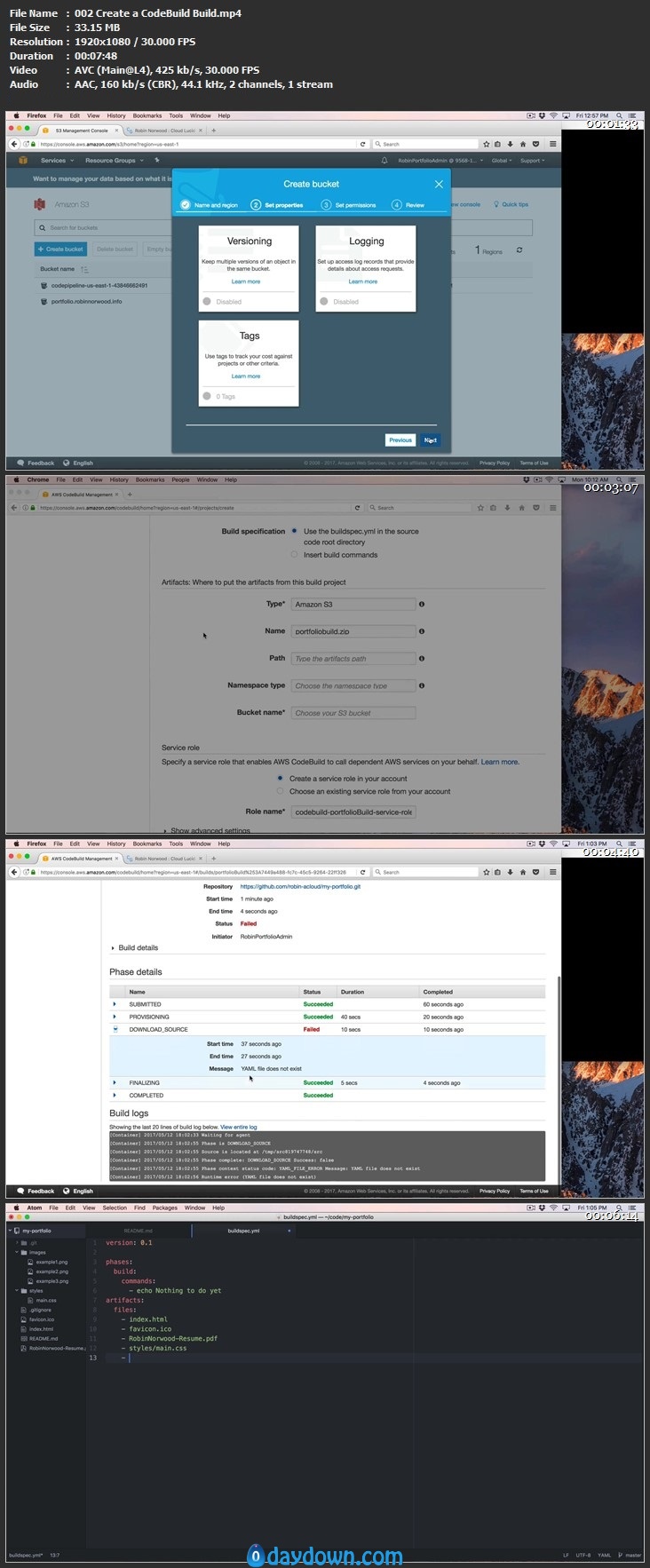
Task: Click the blue Create bucket button in S3
Action: coord(59,249)
